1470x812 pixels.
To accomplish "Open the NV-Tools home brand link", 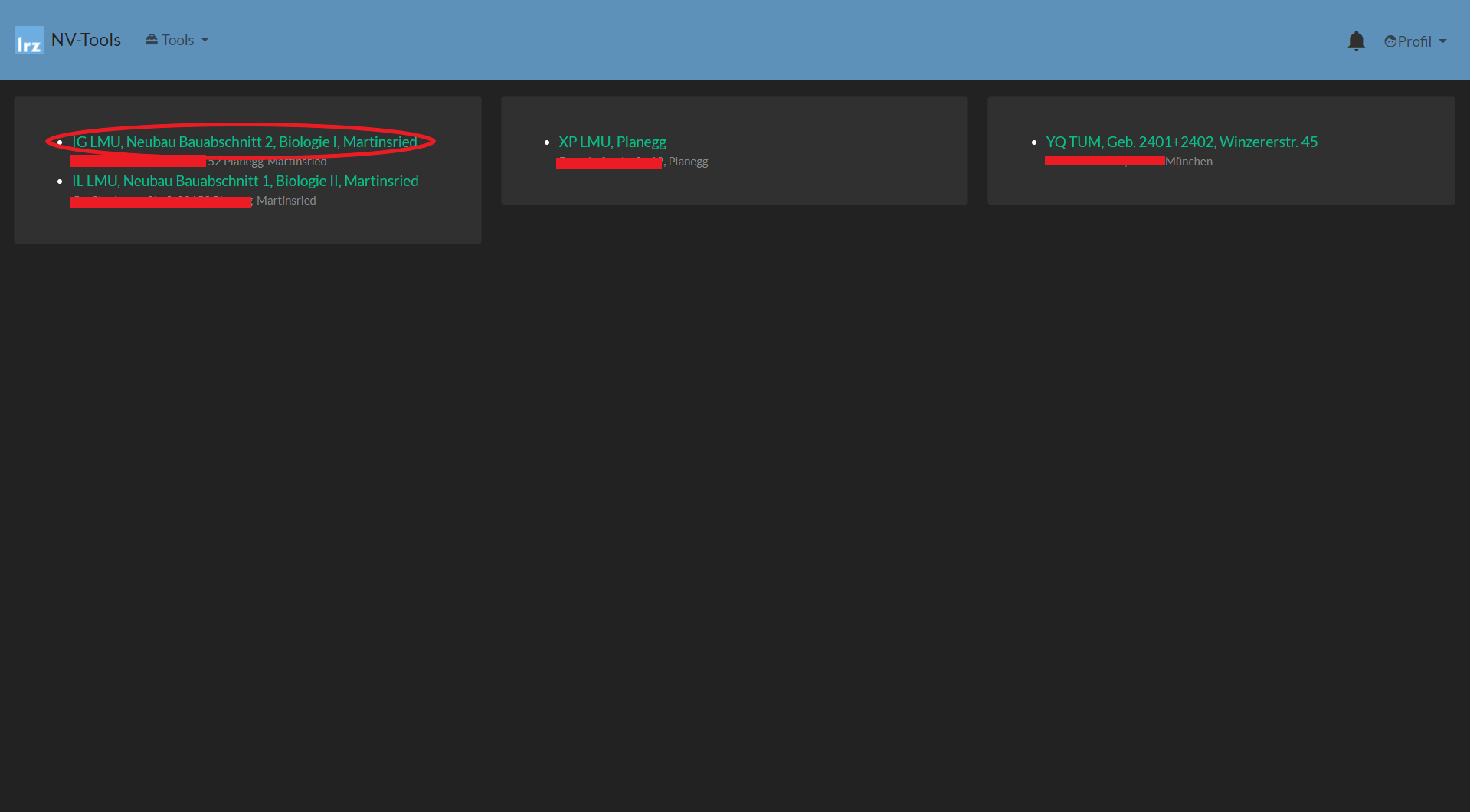I will 86,40.
